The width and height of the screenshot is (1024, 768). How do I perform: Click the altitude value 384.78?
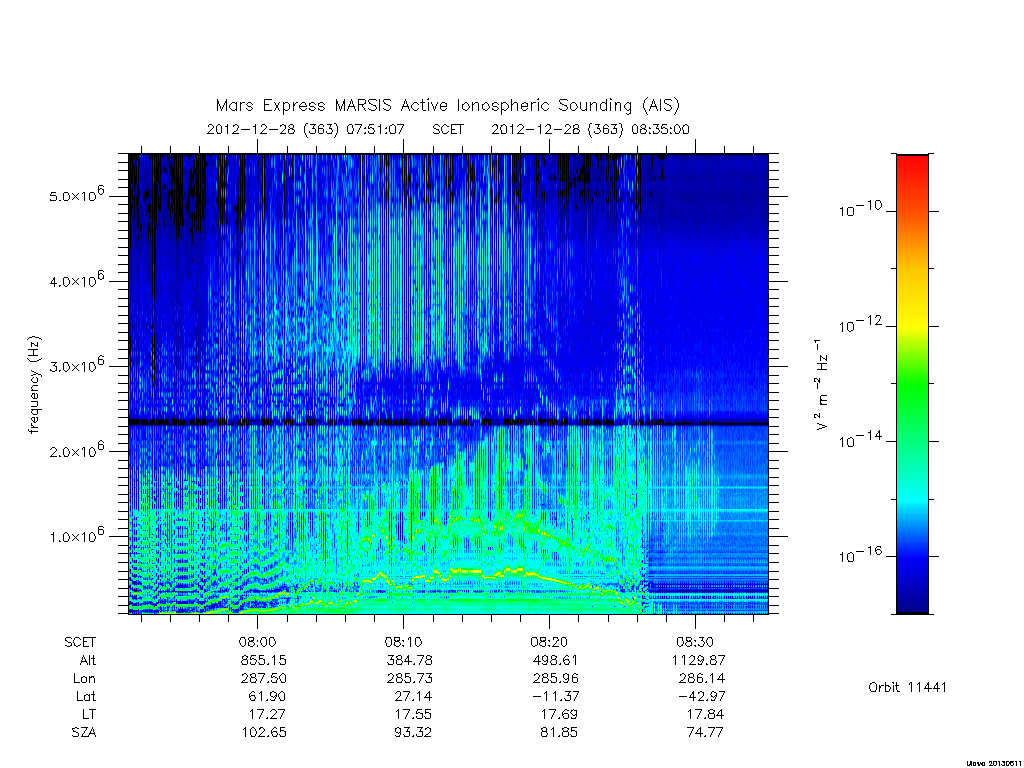(409, 660)
